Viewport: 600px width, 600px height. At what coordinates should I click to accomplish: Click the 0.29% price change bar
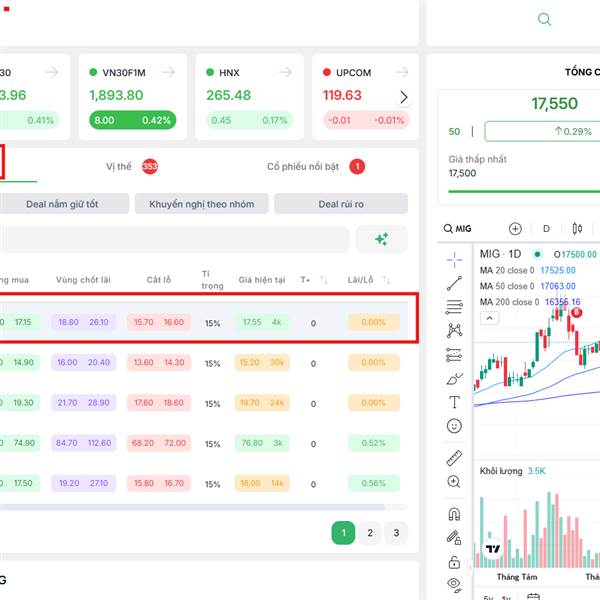[542, 132]
